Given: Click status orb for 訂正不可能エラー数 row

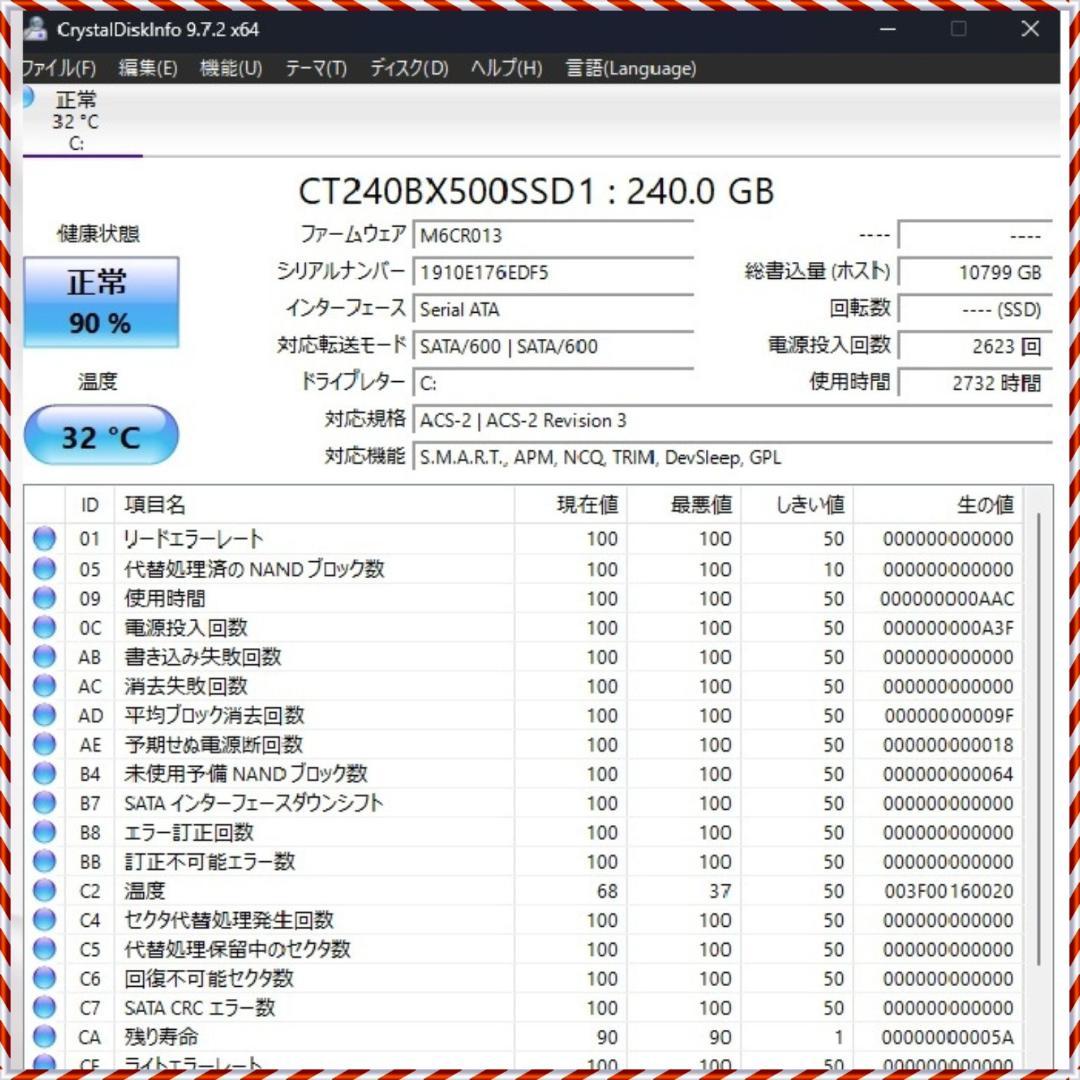Looking at the screenshot, I should (x=44, y=861).
